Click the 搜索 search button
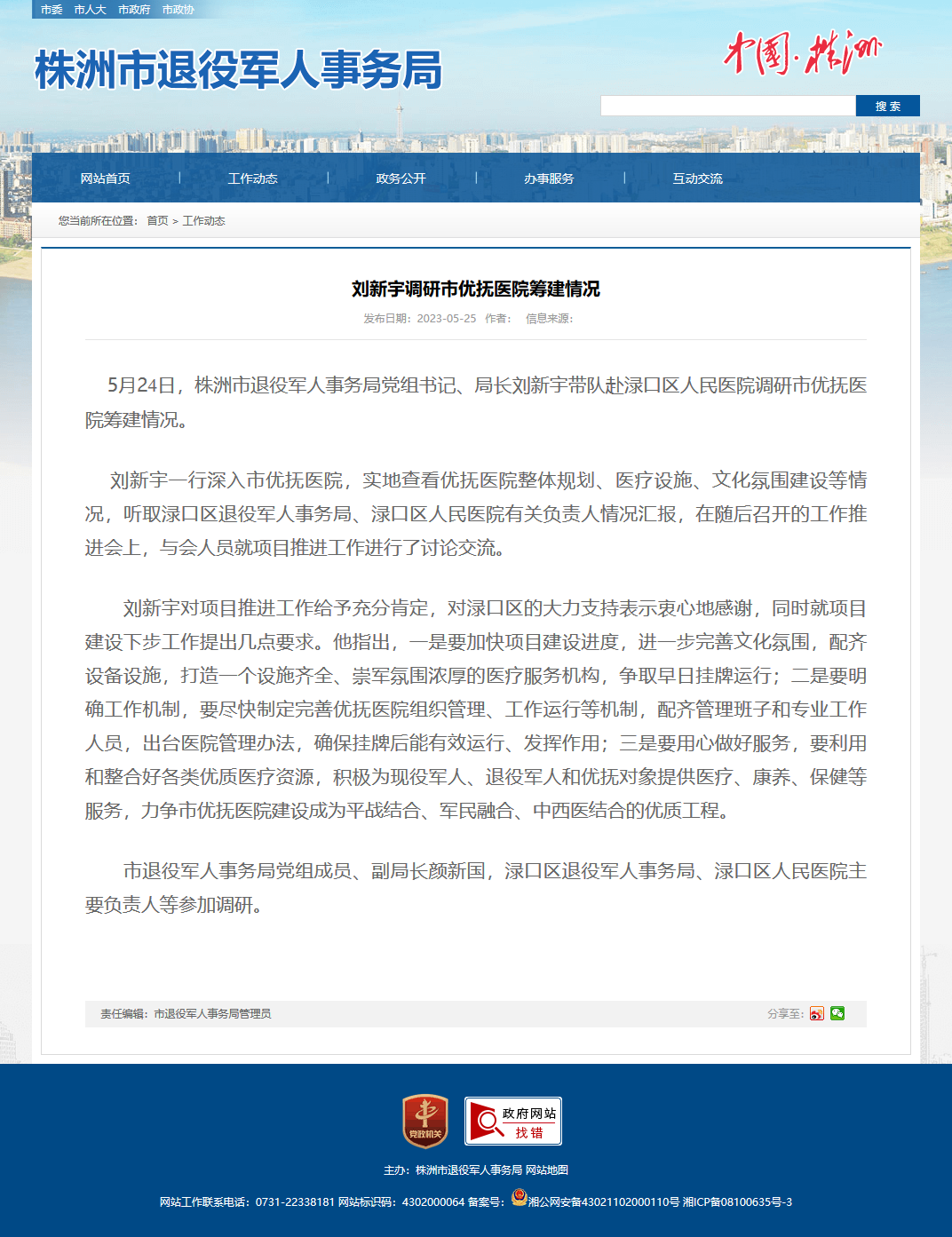 tap(888, 106)
